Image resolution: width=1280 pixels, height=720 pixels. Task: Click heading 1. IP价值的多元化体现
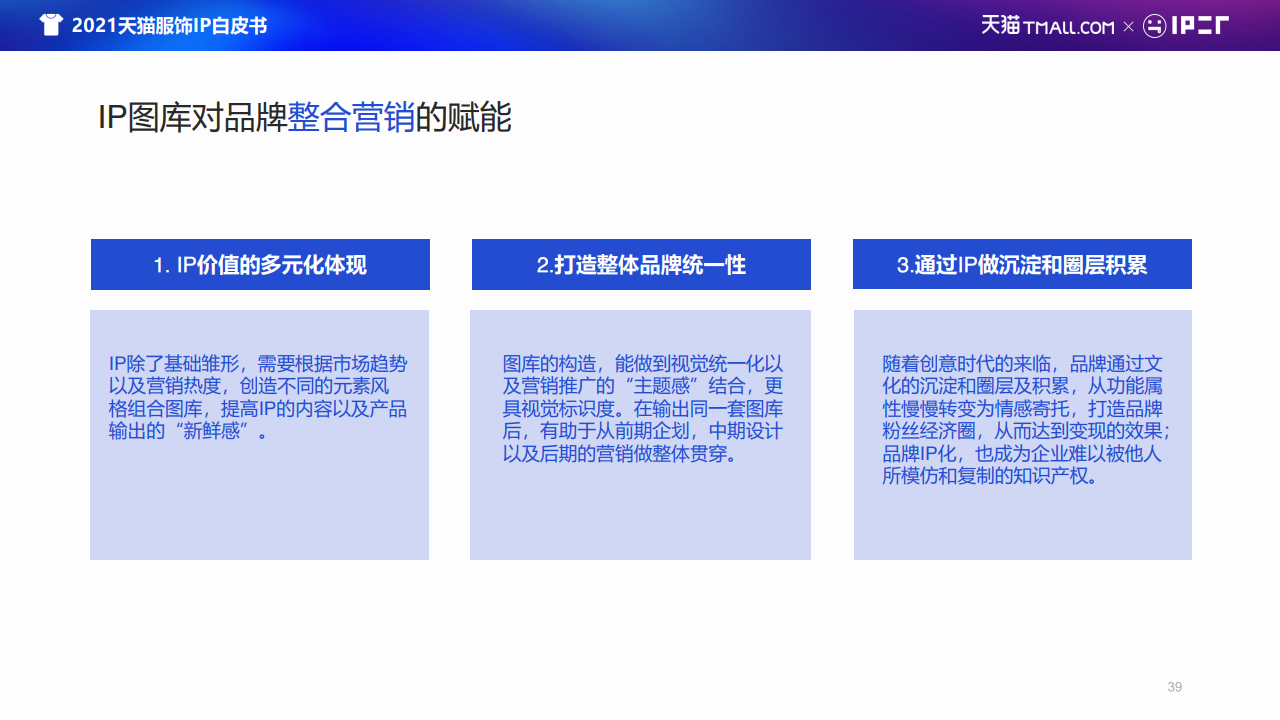pos(260,265)
